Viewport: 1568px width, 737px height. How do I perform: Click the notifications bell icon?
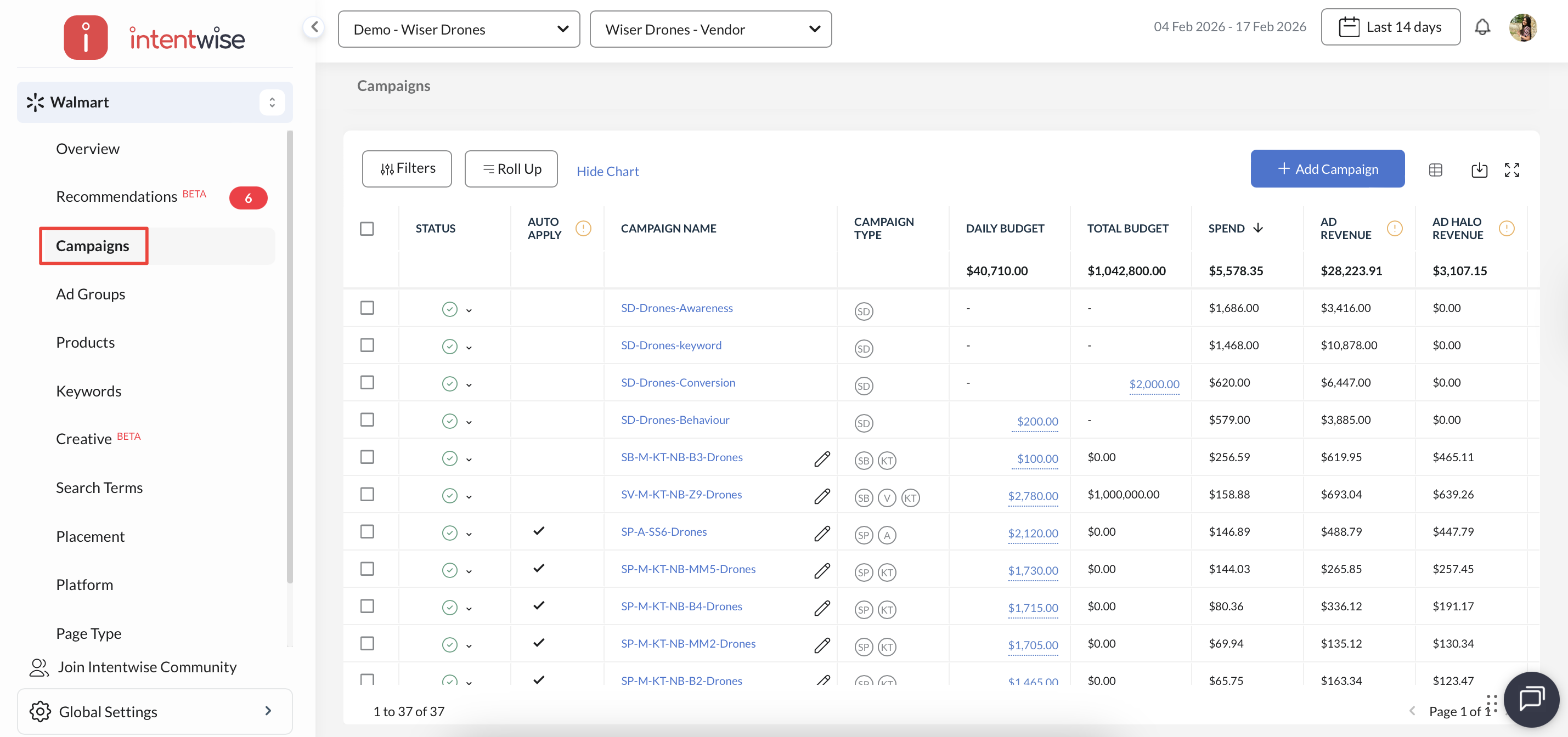click(1482, 27)
